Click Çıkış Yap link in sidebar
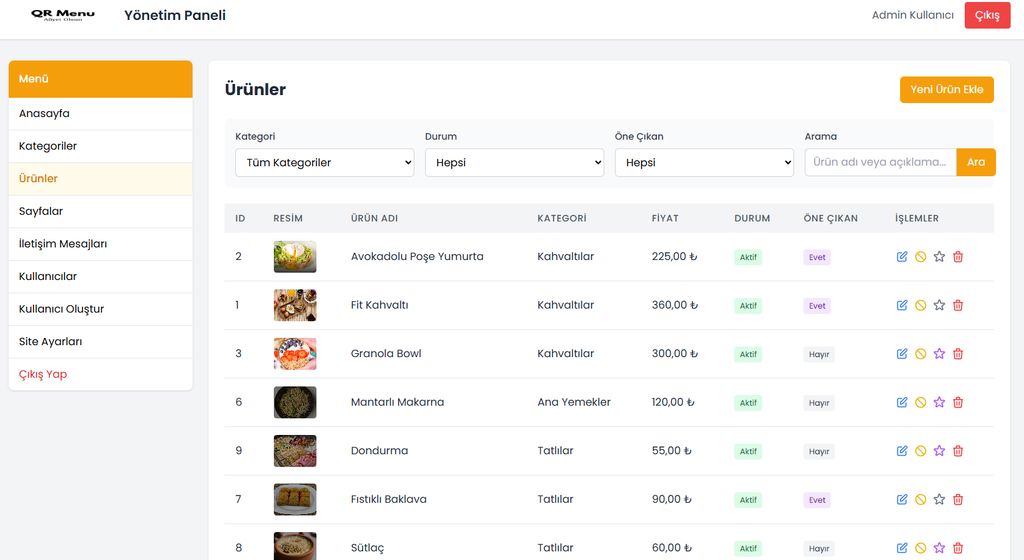Viewport: 1024px width, 560px height. (x=101, y=375)
